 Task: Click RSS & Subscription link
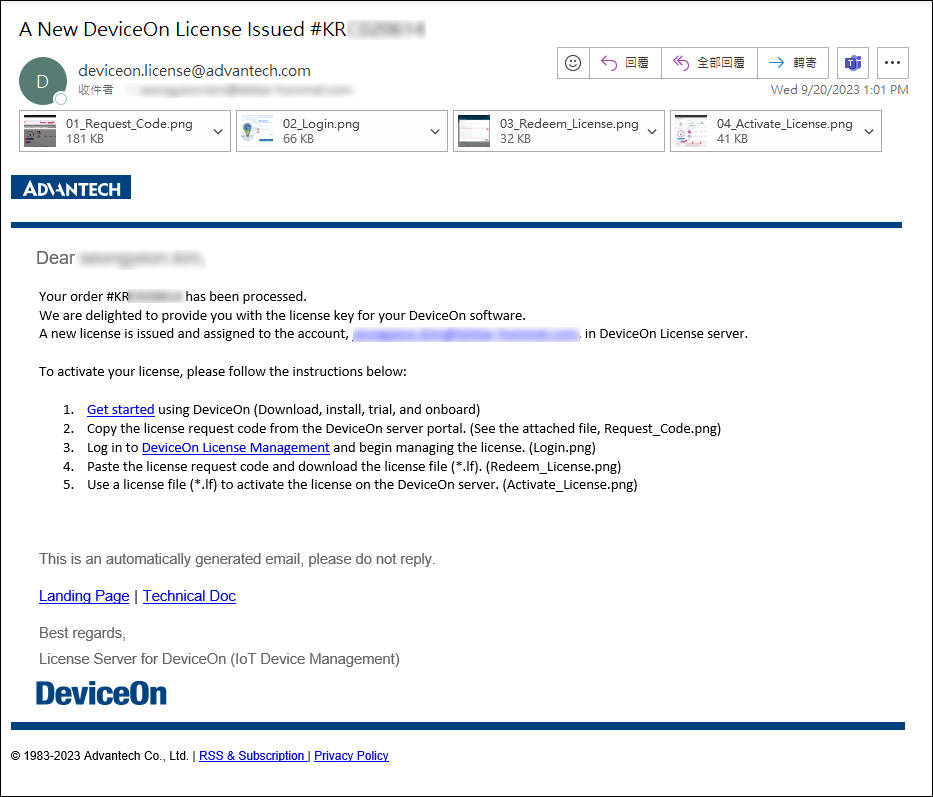click(x=252, y=755)
